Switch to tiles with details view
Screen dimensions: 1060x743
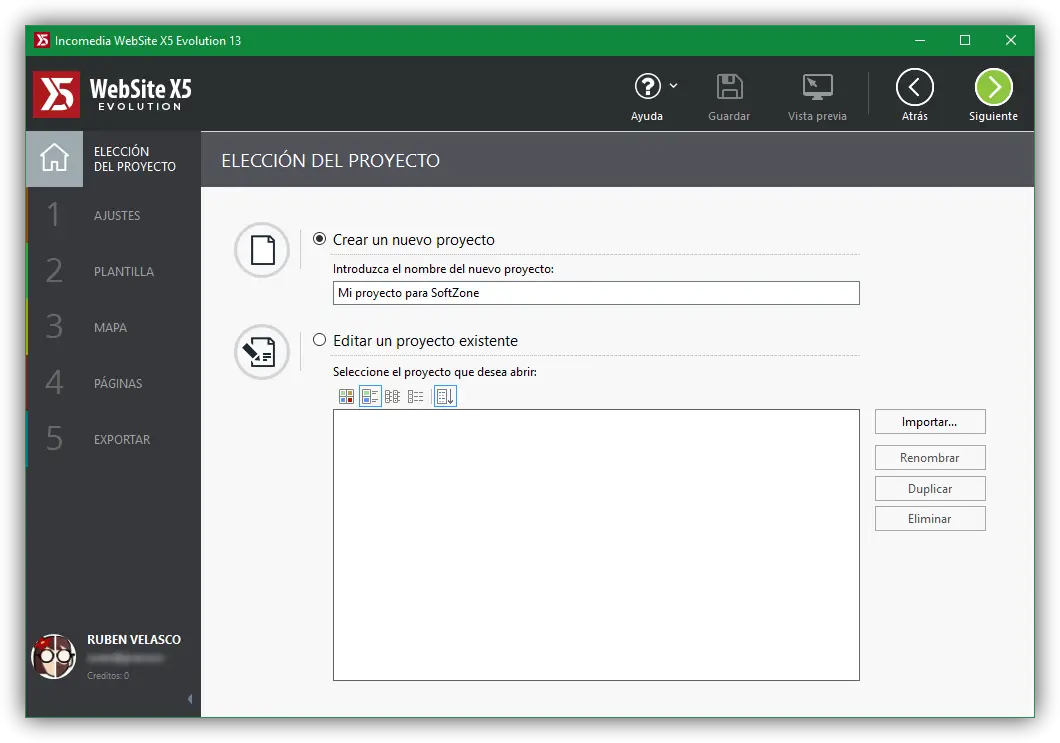[x=370, y=396]
